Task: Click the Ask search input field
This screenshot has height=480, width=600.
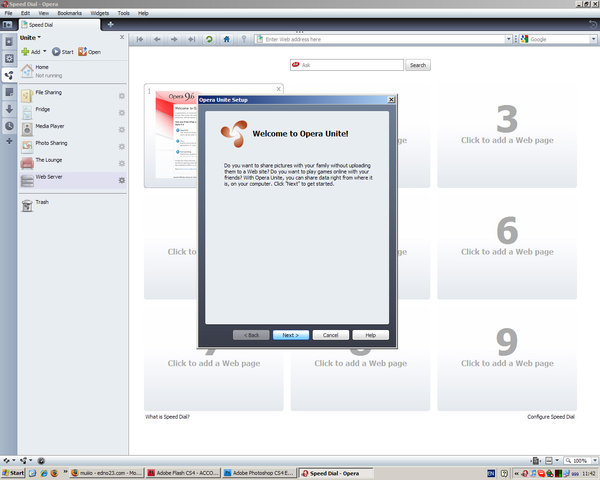Action: pyautogui.click(x=347, y=65)
